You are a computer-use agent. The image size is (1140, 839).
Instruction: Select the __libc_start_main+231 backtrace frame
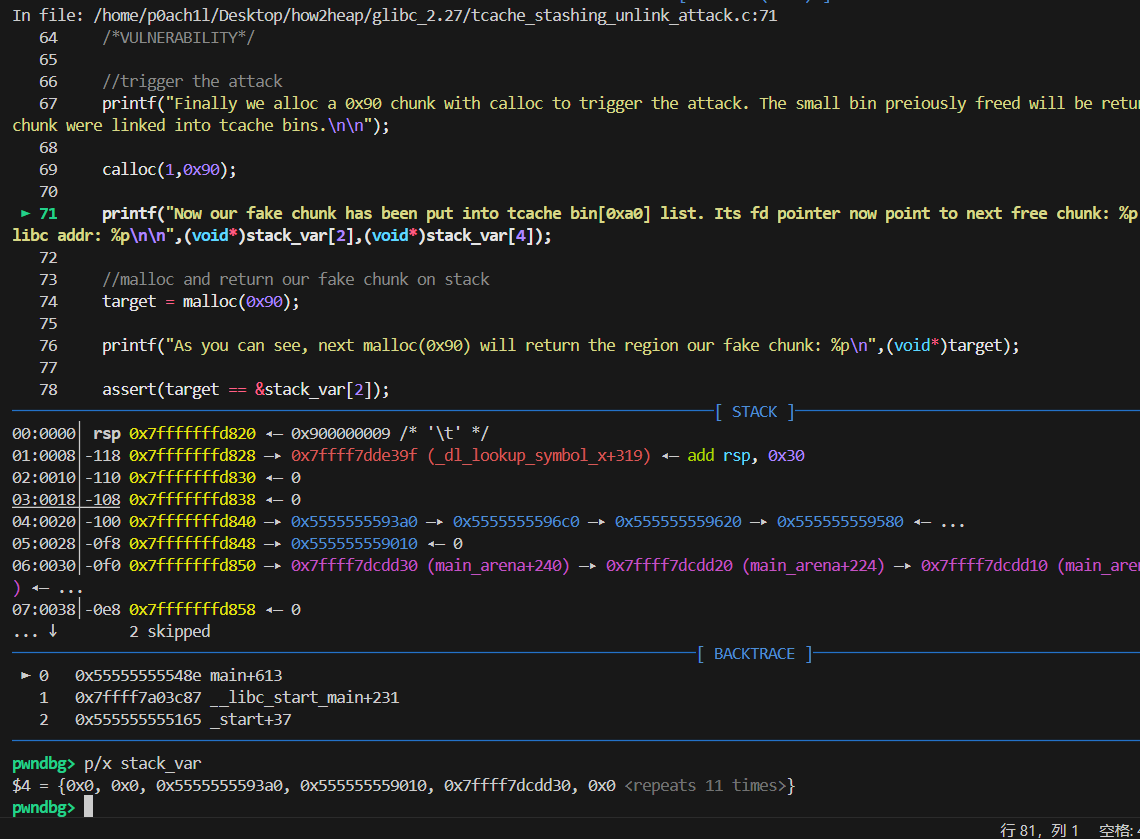(304, 697)
